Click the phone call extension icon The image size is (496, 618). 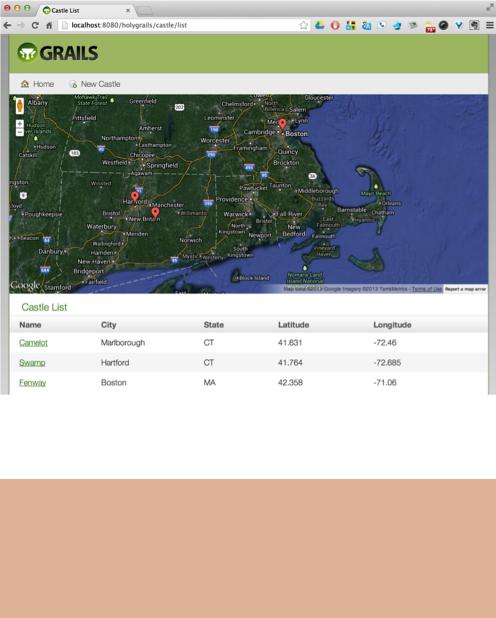tap(382, 25)
